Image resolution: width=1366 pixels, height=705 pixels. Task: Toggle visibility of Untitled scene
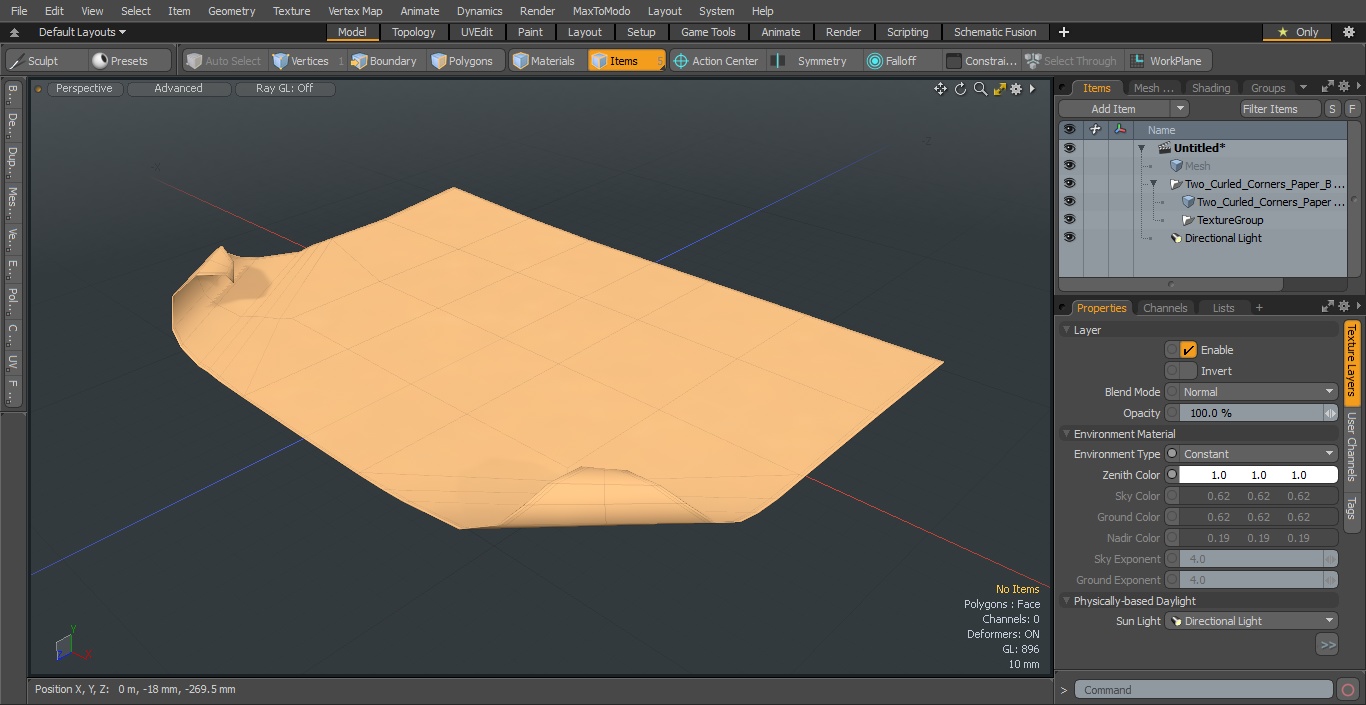coord(1069,148)
